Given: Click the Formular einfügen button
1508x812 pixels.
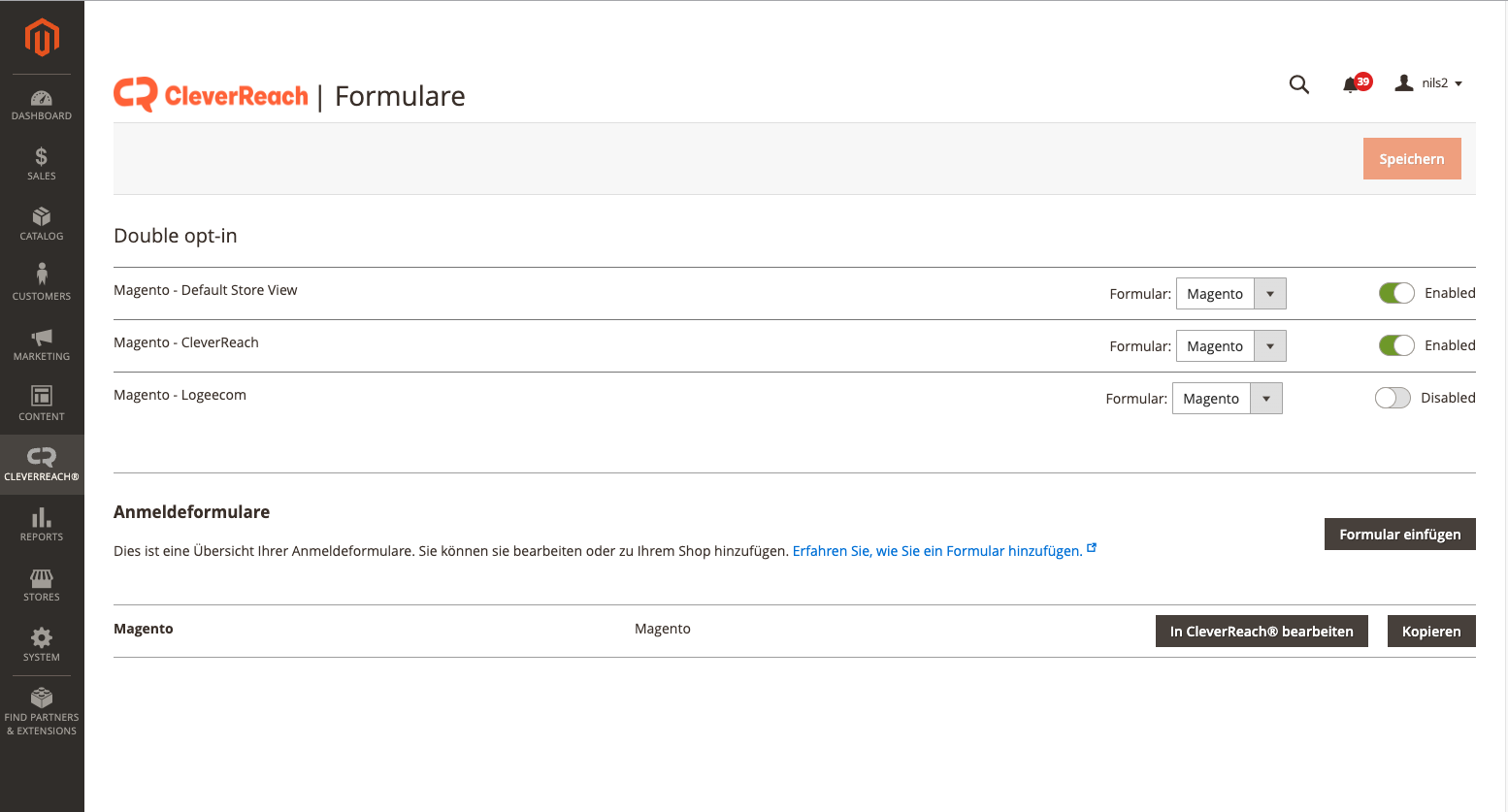Looking at the screenshot, I should (x=1399, y=535).
